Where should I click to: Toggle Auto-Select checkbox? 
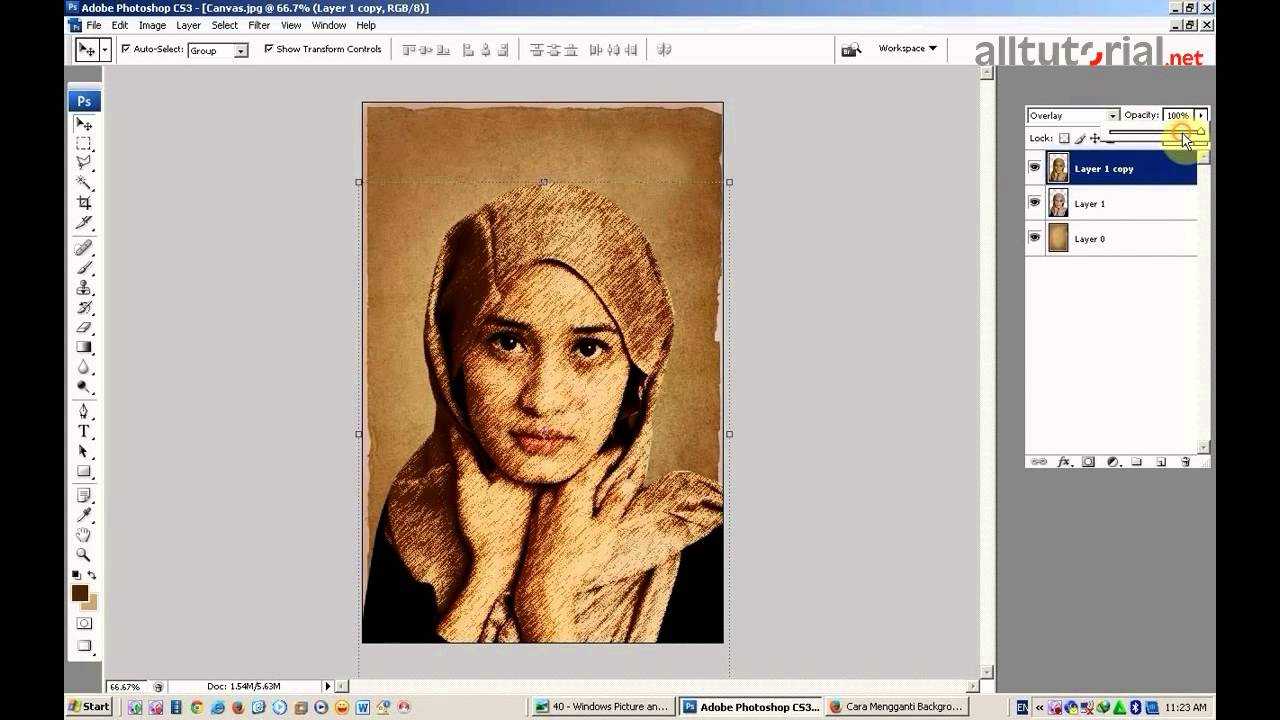tap(126, 48)
